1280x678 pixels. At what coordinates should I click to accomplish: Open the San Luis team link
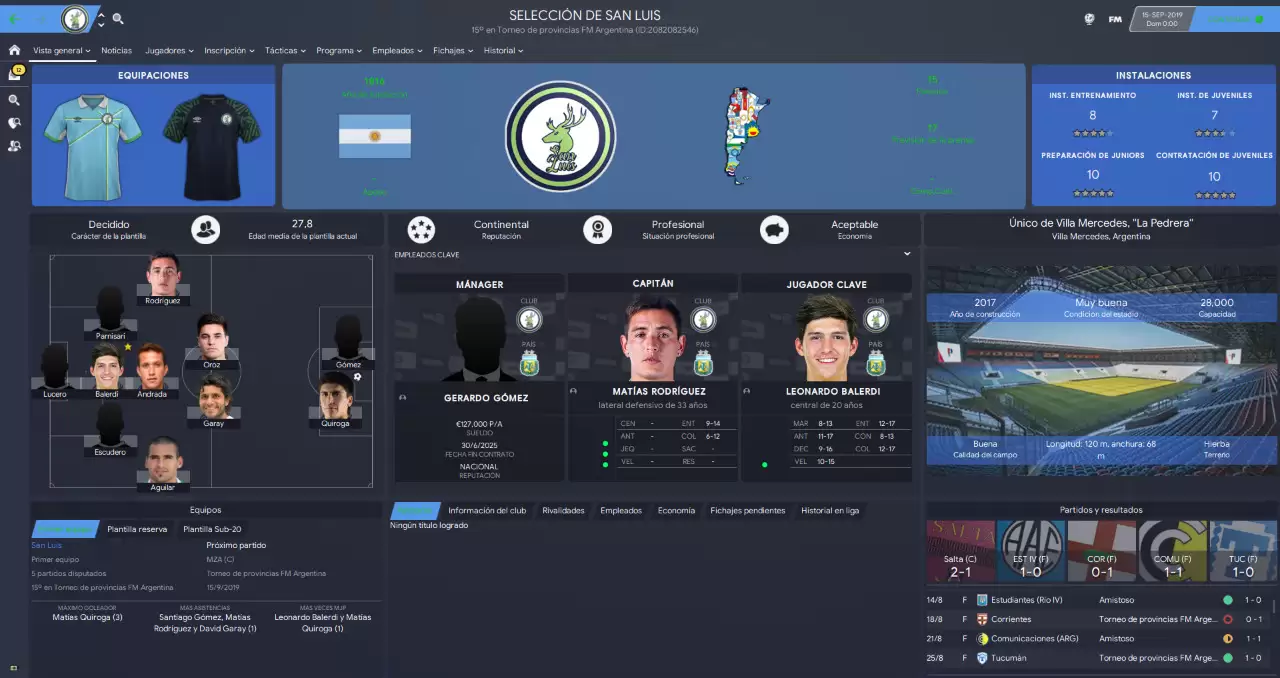[46, 545]
